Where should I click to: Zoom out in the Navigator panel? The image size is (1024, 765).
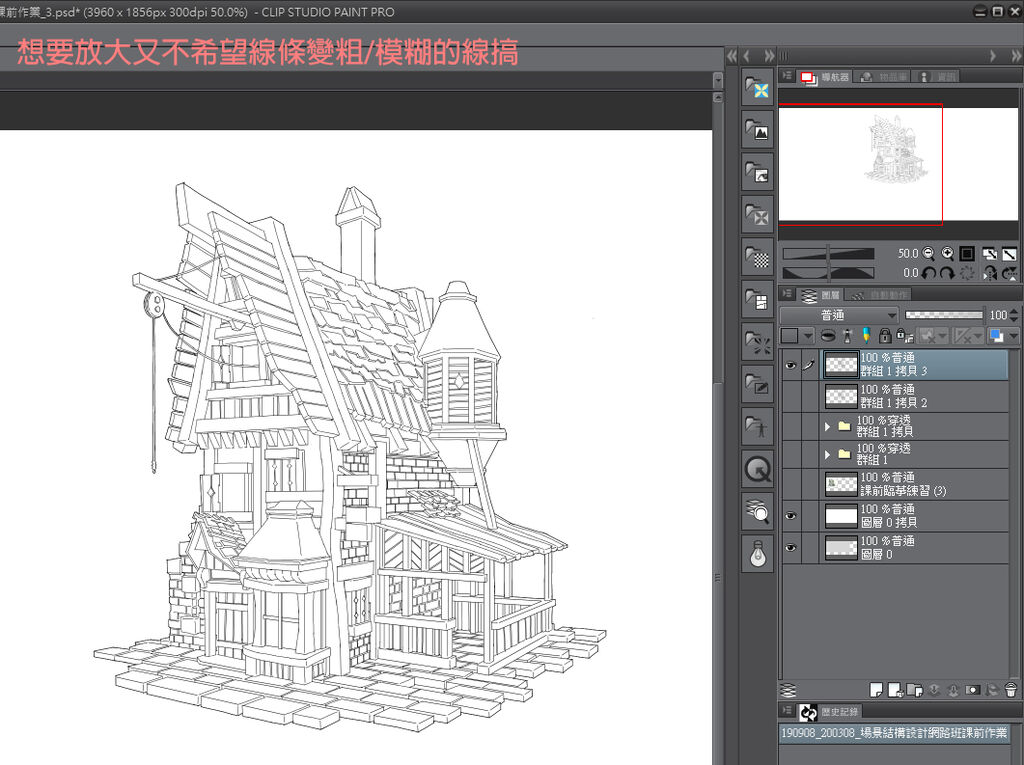929,253
